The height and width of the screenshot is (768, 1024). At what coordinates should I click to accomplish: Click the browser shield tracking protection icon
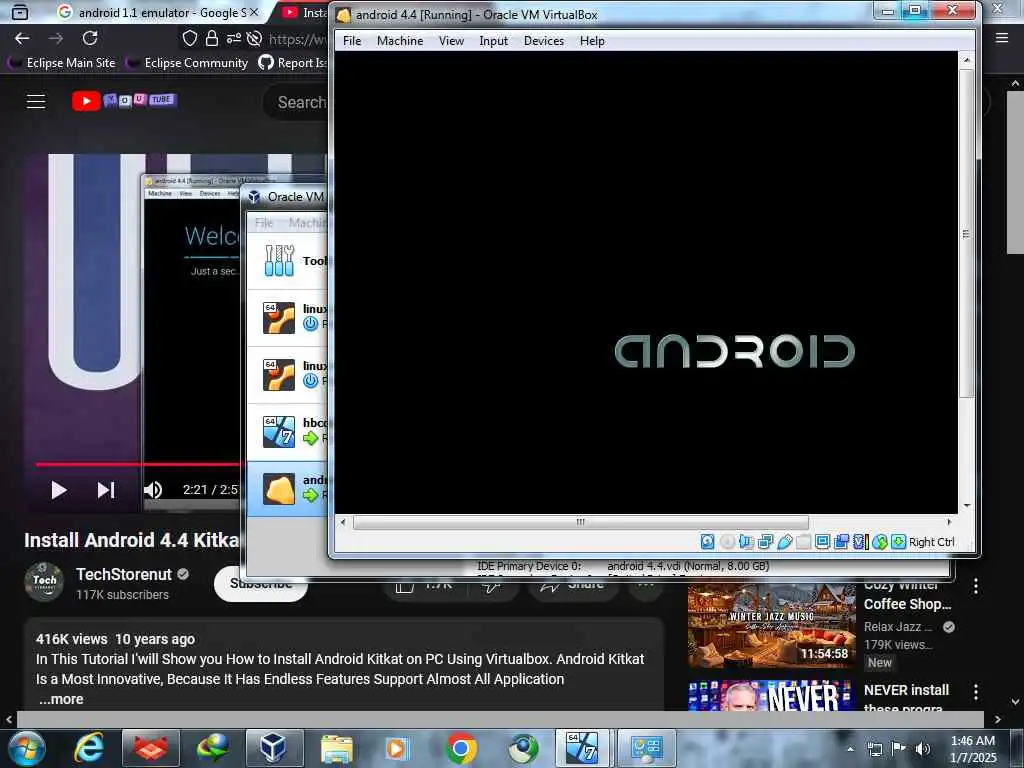tap(189, 39)
